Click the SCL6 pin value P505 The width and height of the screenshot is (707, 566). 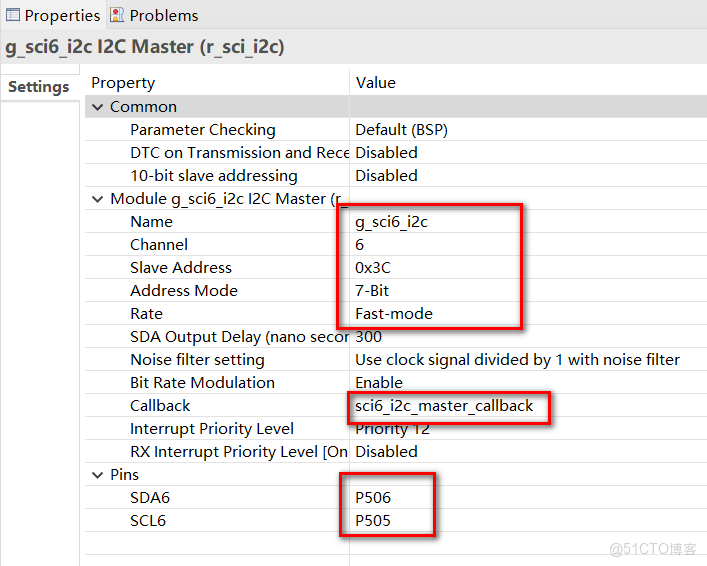tap(373, 521)
